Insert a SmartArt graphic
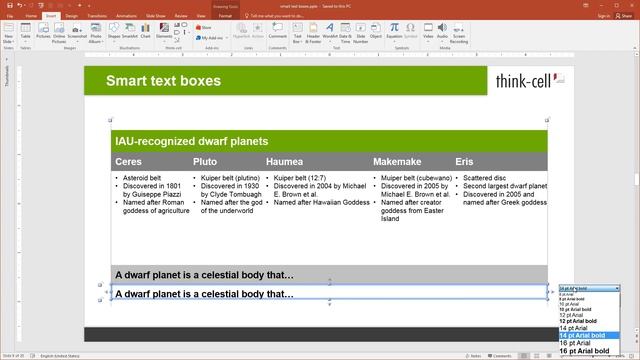Screen dimensions: 640x360 point(130,31)
